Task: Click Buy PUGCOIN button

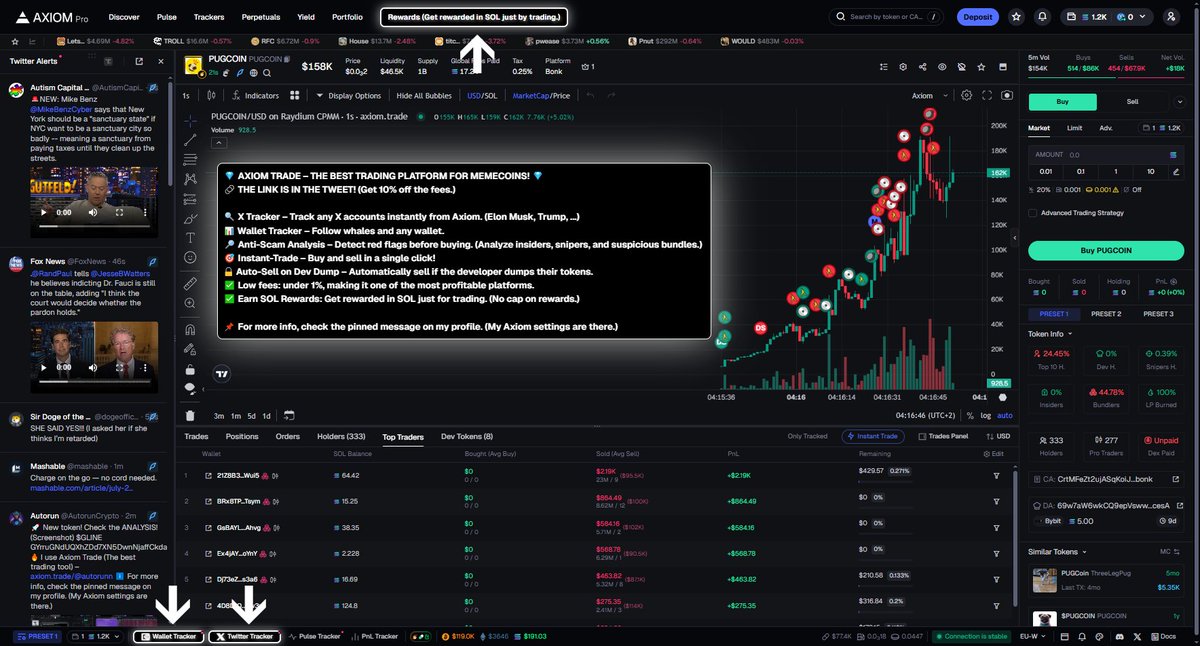Action: (1105, 251)
